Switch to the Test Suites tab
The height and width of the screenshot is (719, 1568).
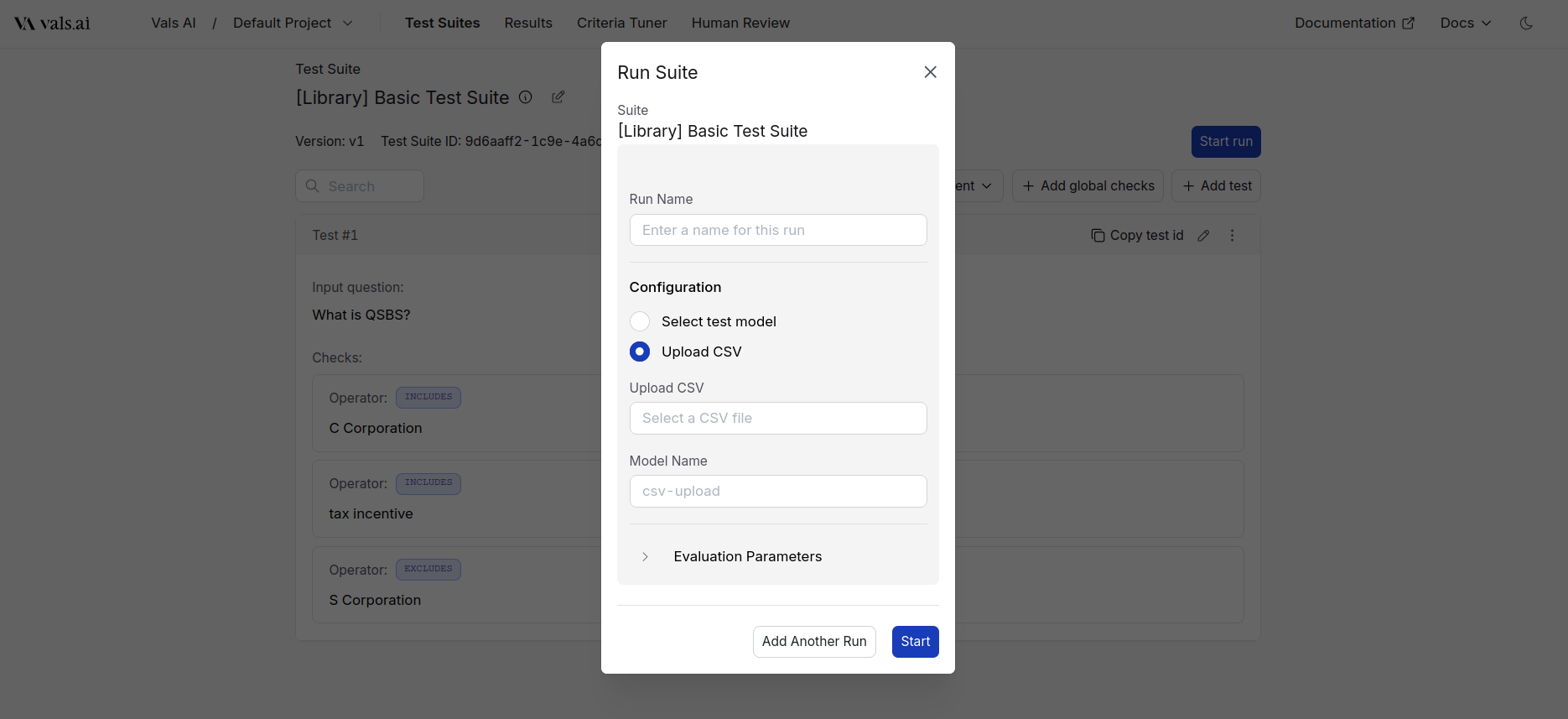click(443, 23)
